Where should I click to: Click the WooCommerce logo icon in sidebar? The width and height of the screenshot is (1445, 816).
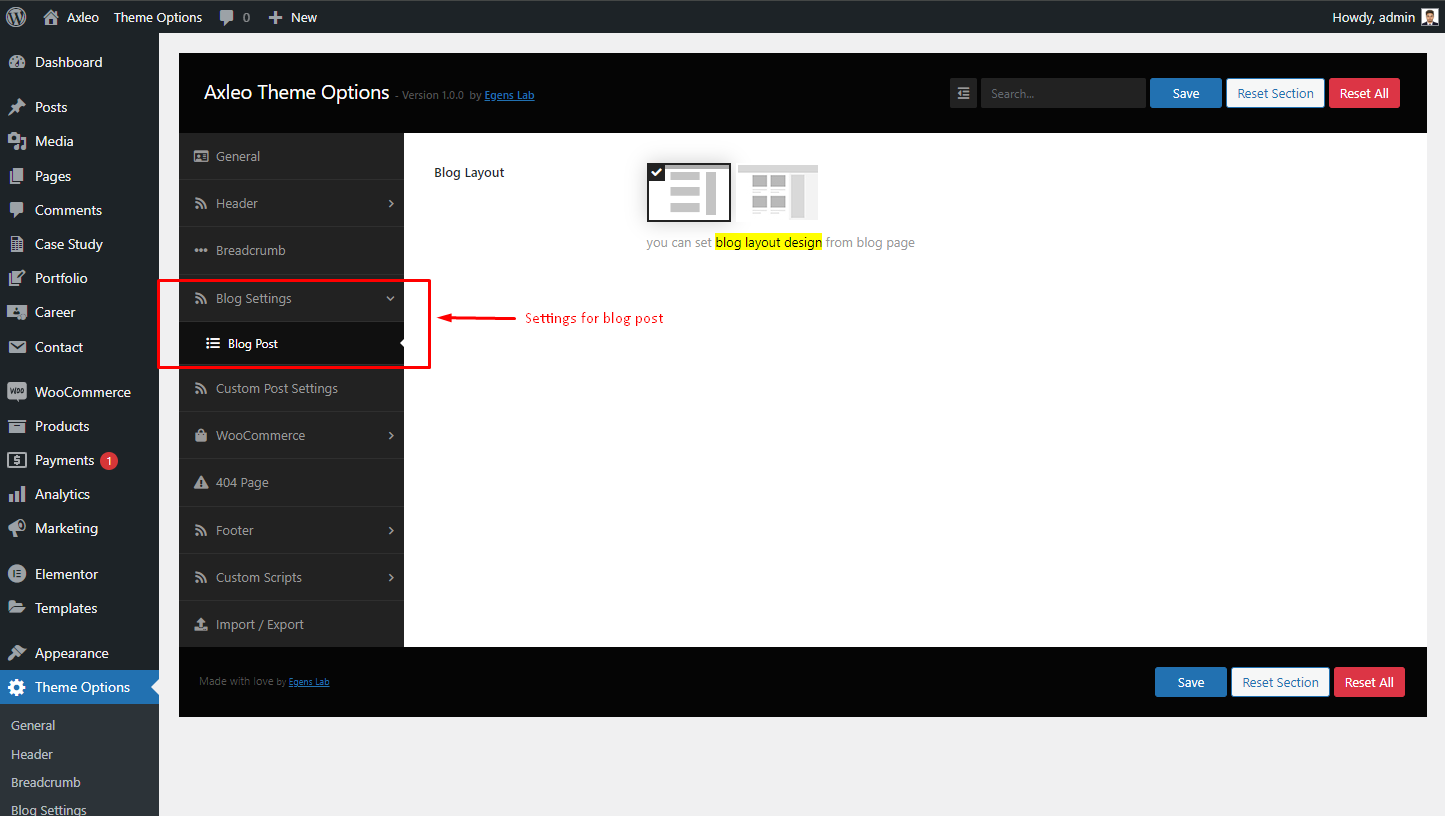click(16, 392)
